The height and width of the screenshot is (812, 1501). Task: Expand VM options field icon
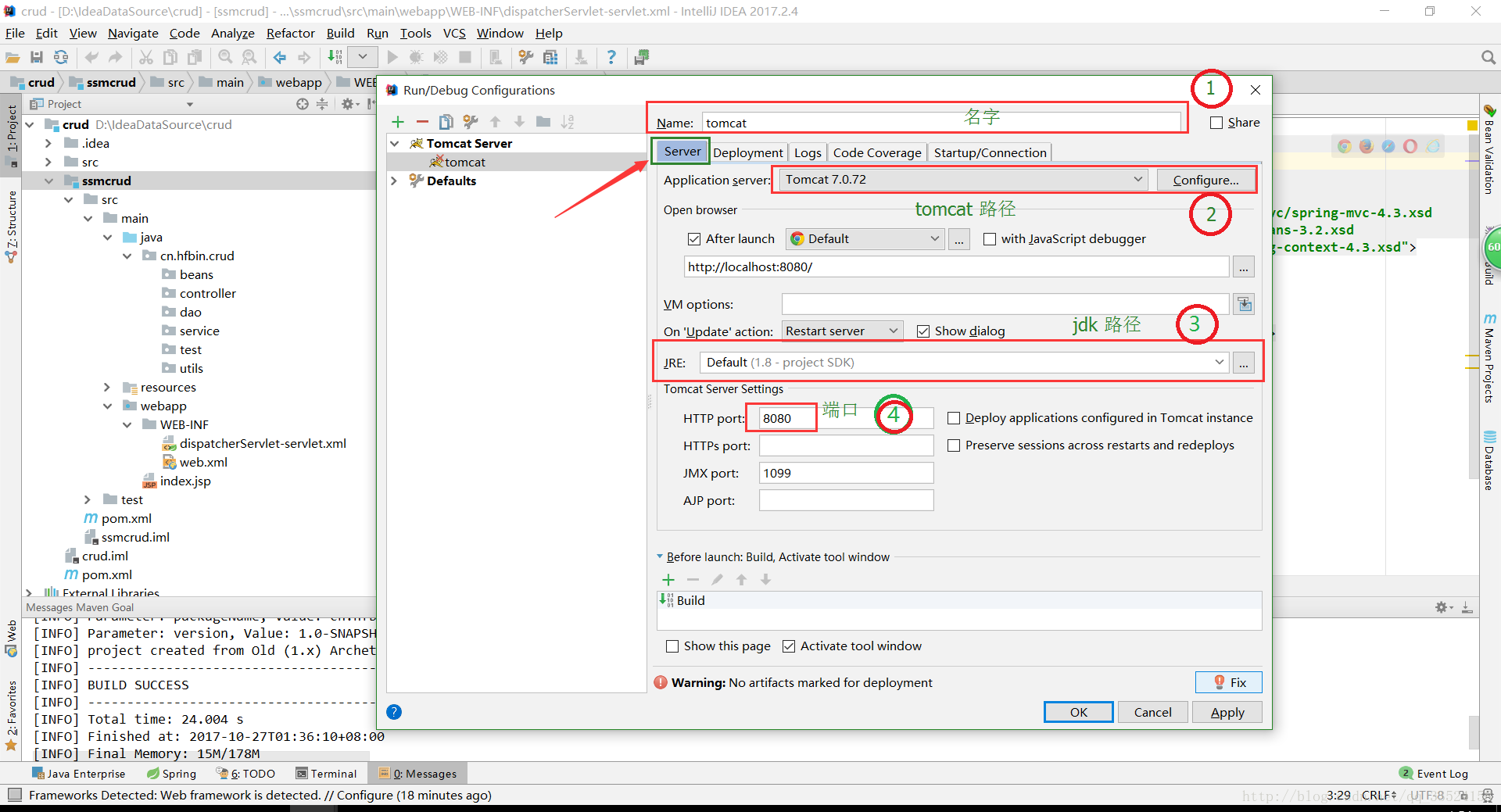click(1245, 304)
